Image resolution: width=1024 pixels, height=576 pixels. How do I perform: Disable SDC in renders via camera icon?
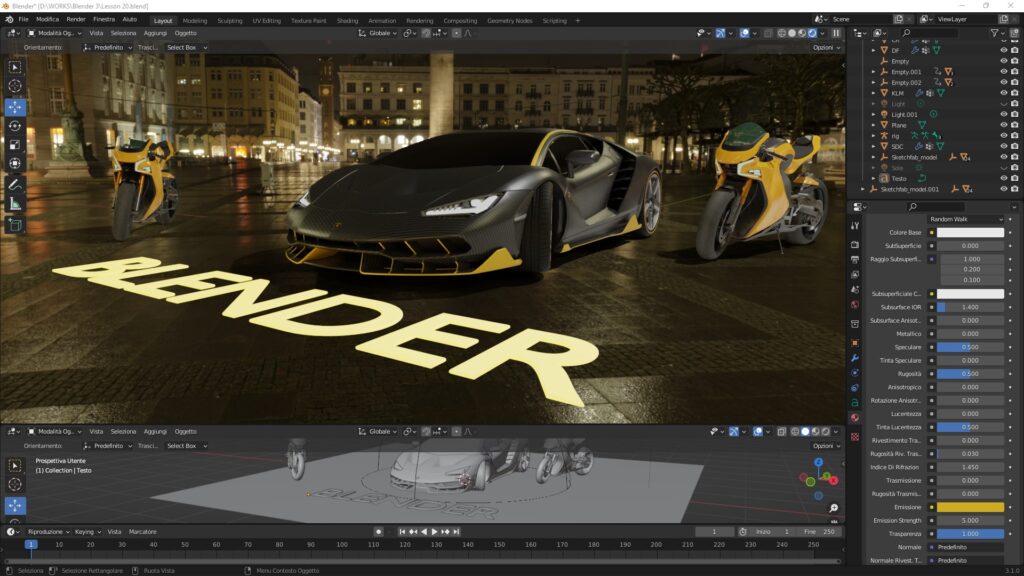pos(1014,146)
